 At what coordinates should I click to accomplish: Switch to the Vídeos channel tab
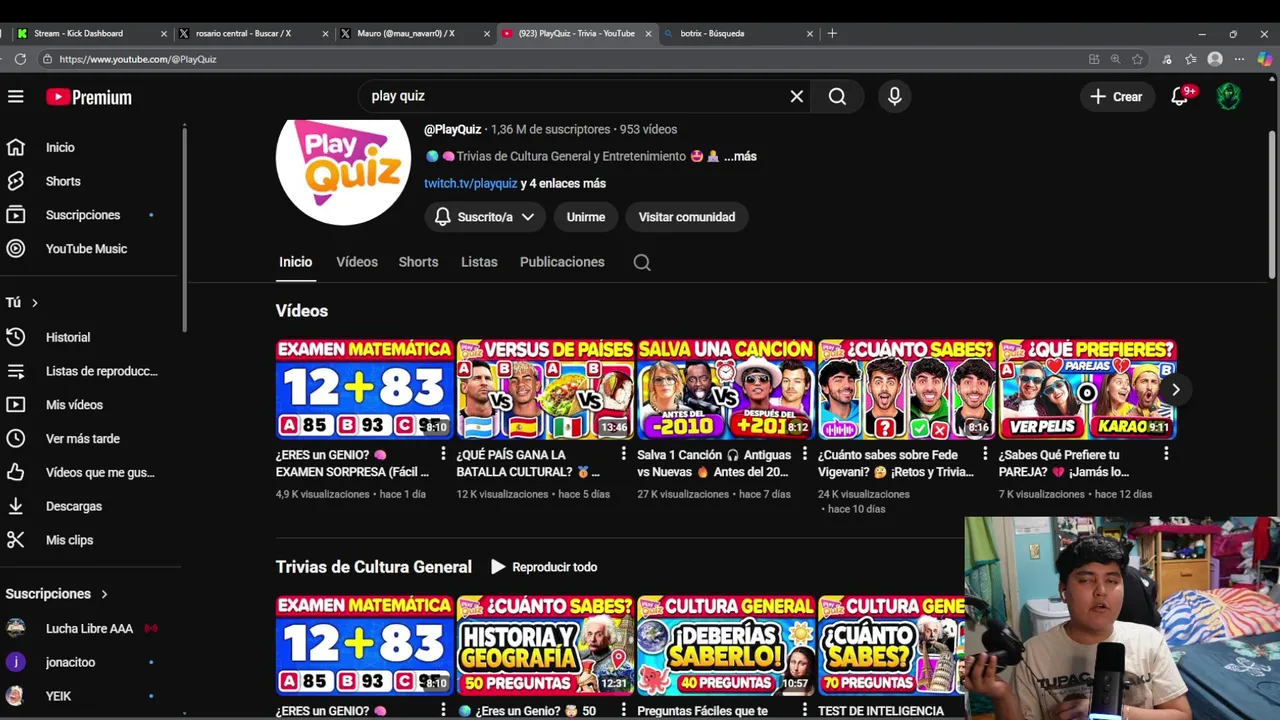[357, 262]
